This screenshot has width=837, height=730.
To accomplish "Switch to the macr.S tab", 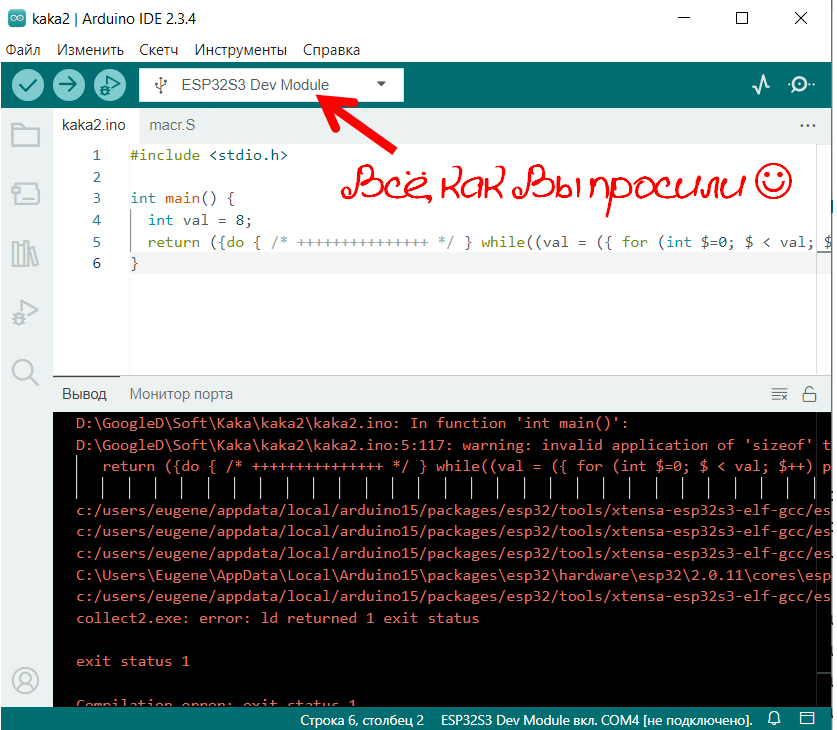I will click(x=172, y=125).
